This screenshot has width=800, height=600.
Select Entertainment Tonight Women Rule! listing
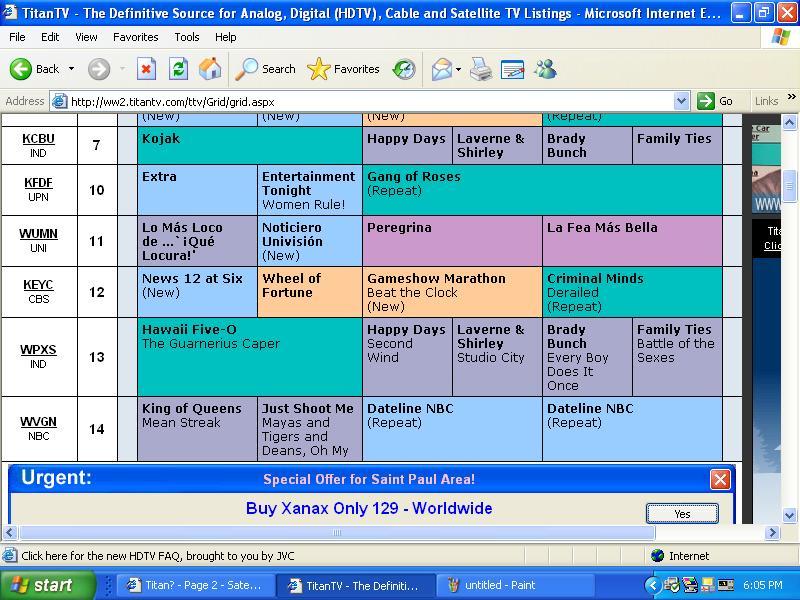[310, 190]
